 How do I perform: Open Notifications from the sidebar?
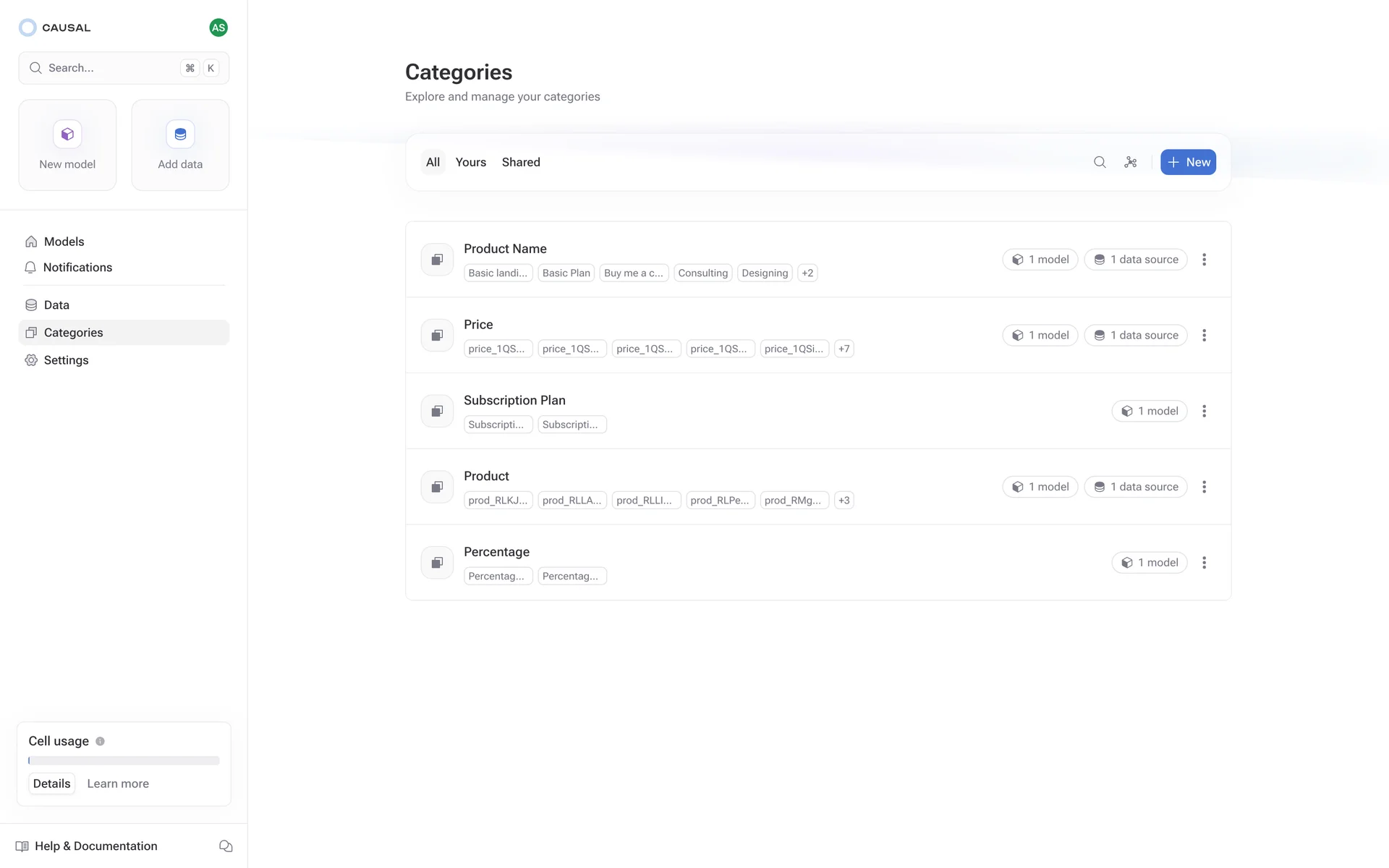tap(77, 268)
